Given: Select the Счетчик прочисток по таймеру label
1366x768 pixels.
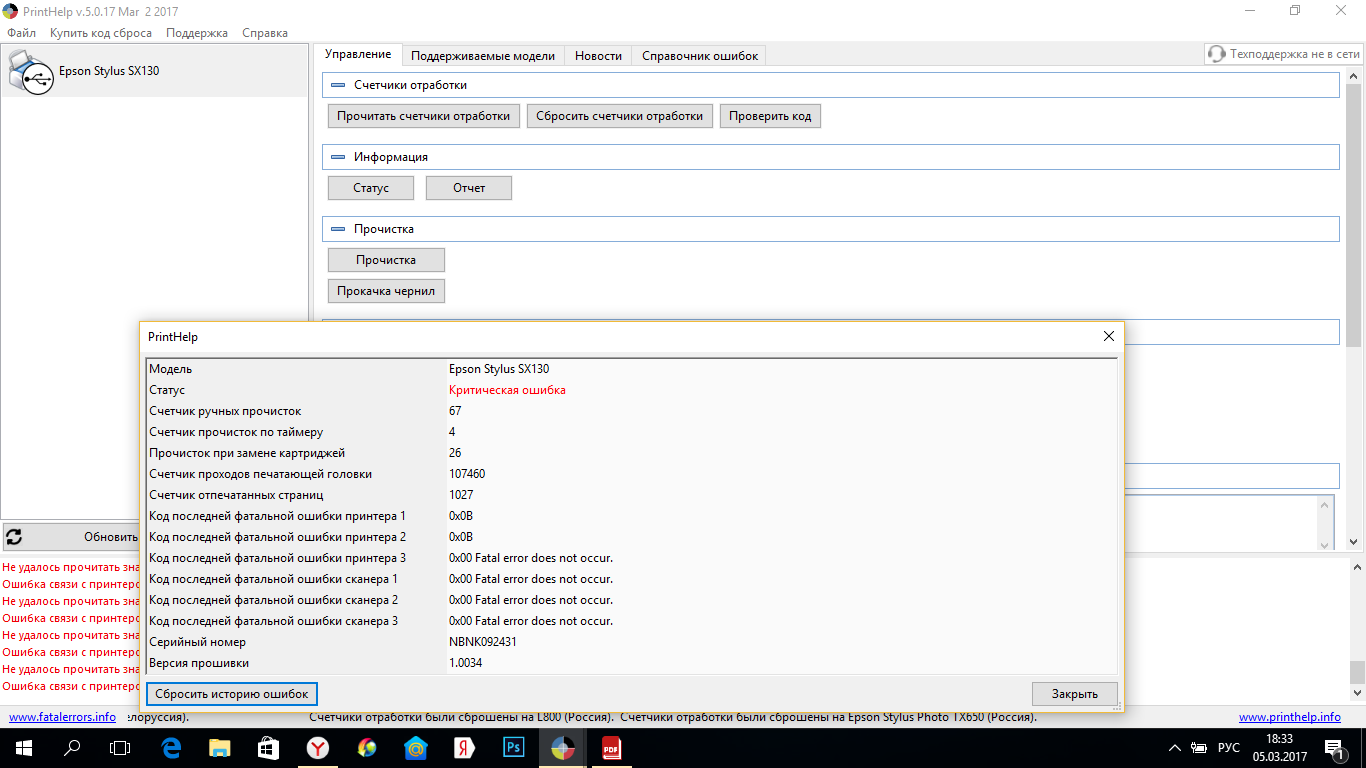Looking at the screenshot, I should point(236,432).
